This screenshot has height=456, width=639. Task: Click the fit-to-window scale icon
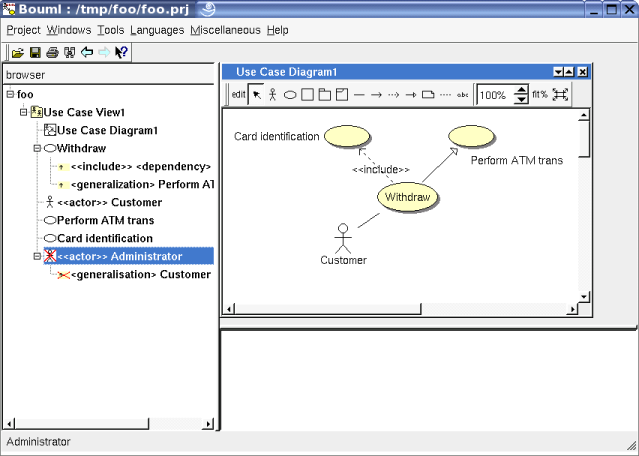click(x=560, y=95)
